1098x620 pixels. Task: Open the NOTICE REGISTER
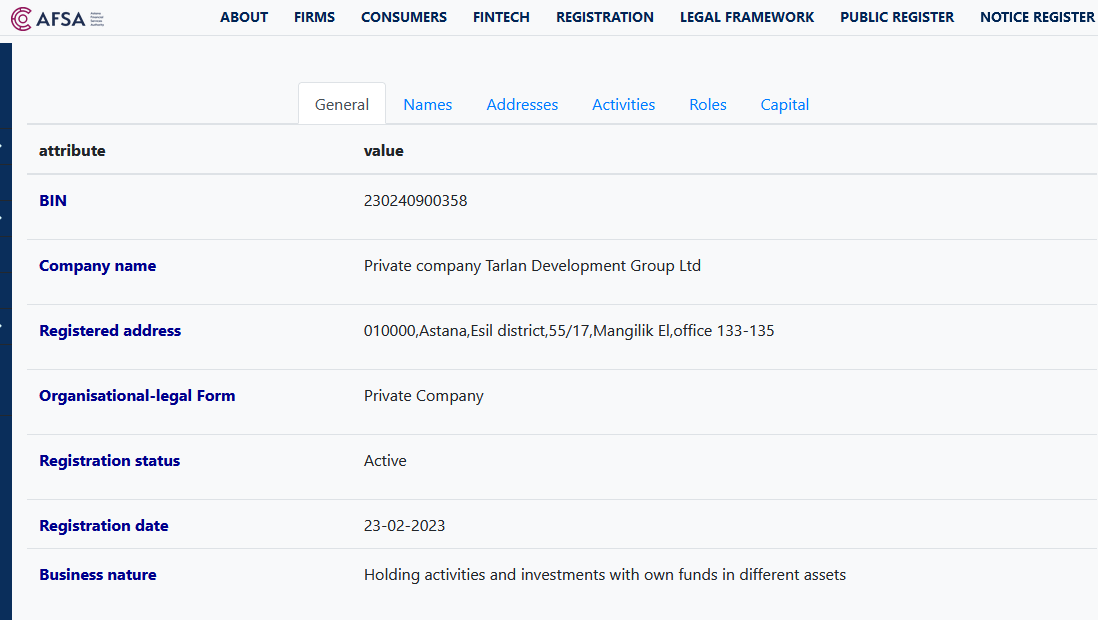click(x=1037, y=17)
